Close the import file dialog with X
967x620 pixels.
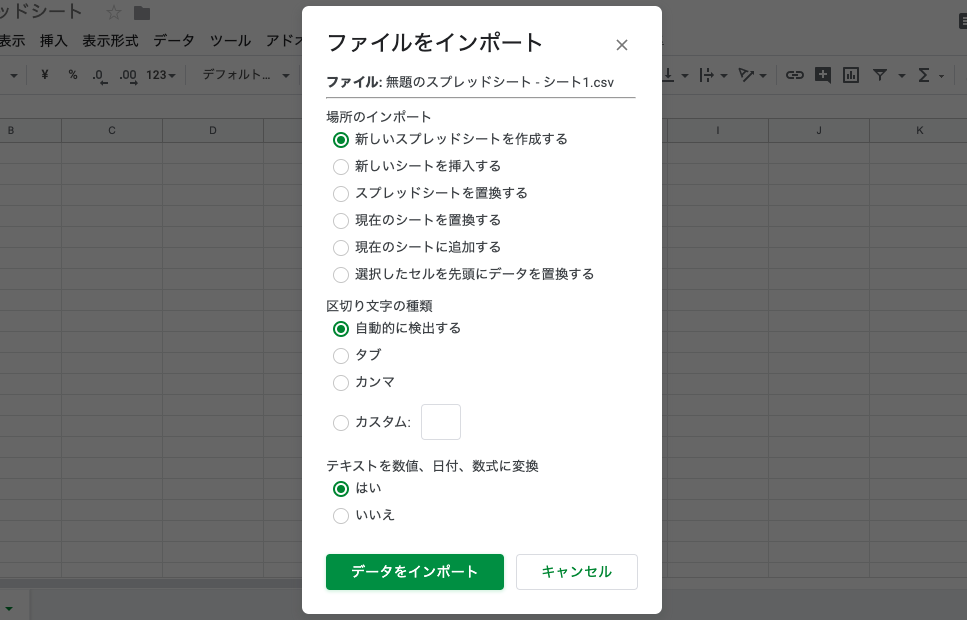pos(622,45)
